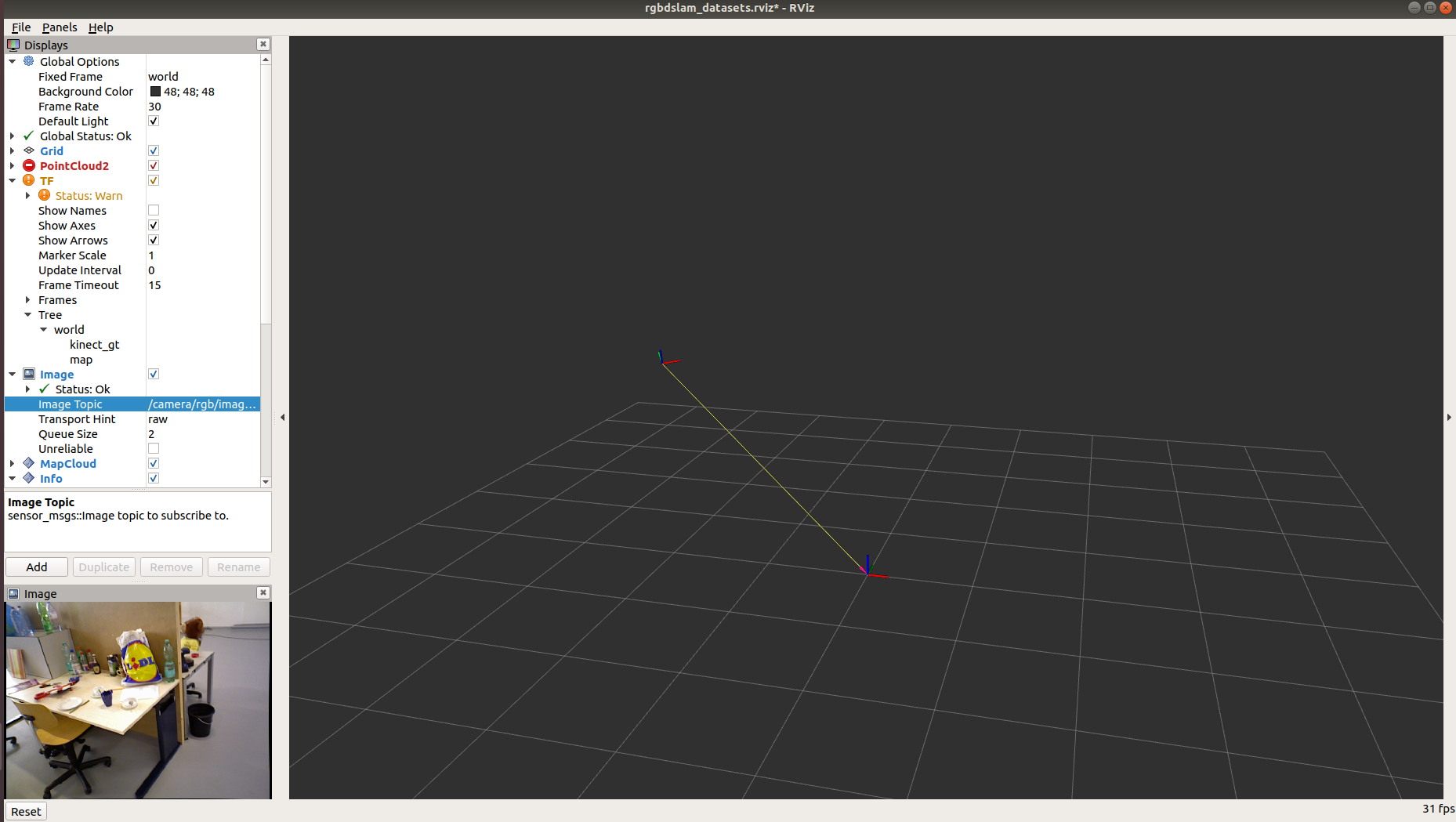1456x822 pixels.
Task: Expand the Frames list under TF
Action: coord(28,299)
